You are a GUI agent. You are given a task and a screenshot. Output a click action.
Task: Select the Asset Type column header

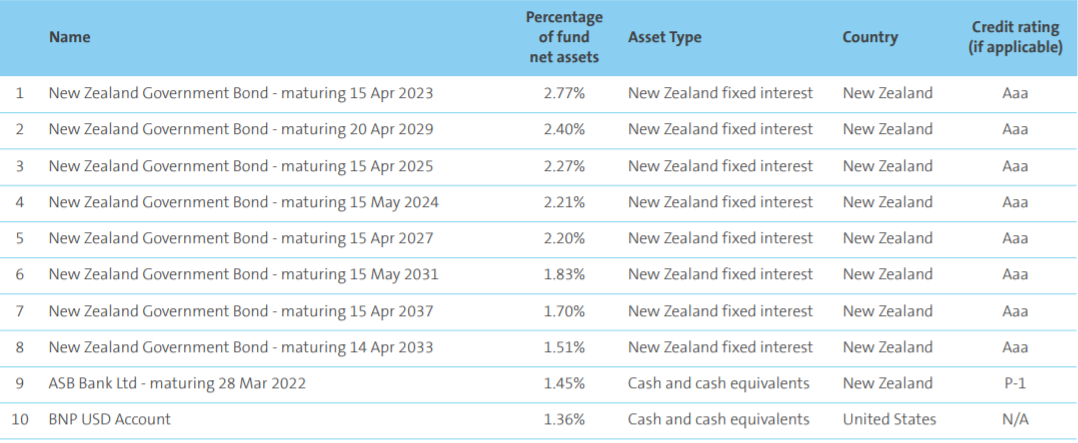tap(664, 37)
